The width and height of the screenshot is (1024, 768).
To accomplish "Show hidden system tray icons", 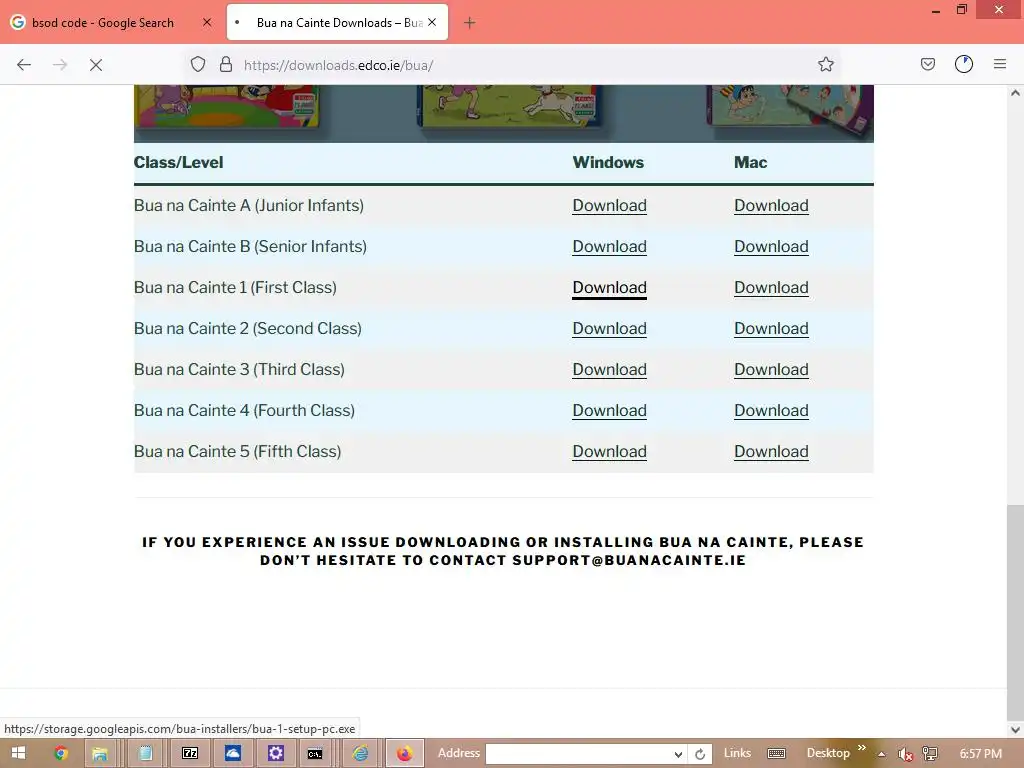I will [882, 754].
